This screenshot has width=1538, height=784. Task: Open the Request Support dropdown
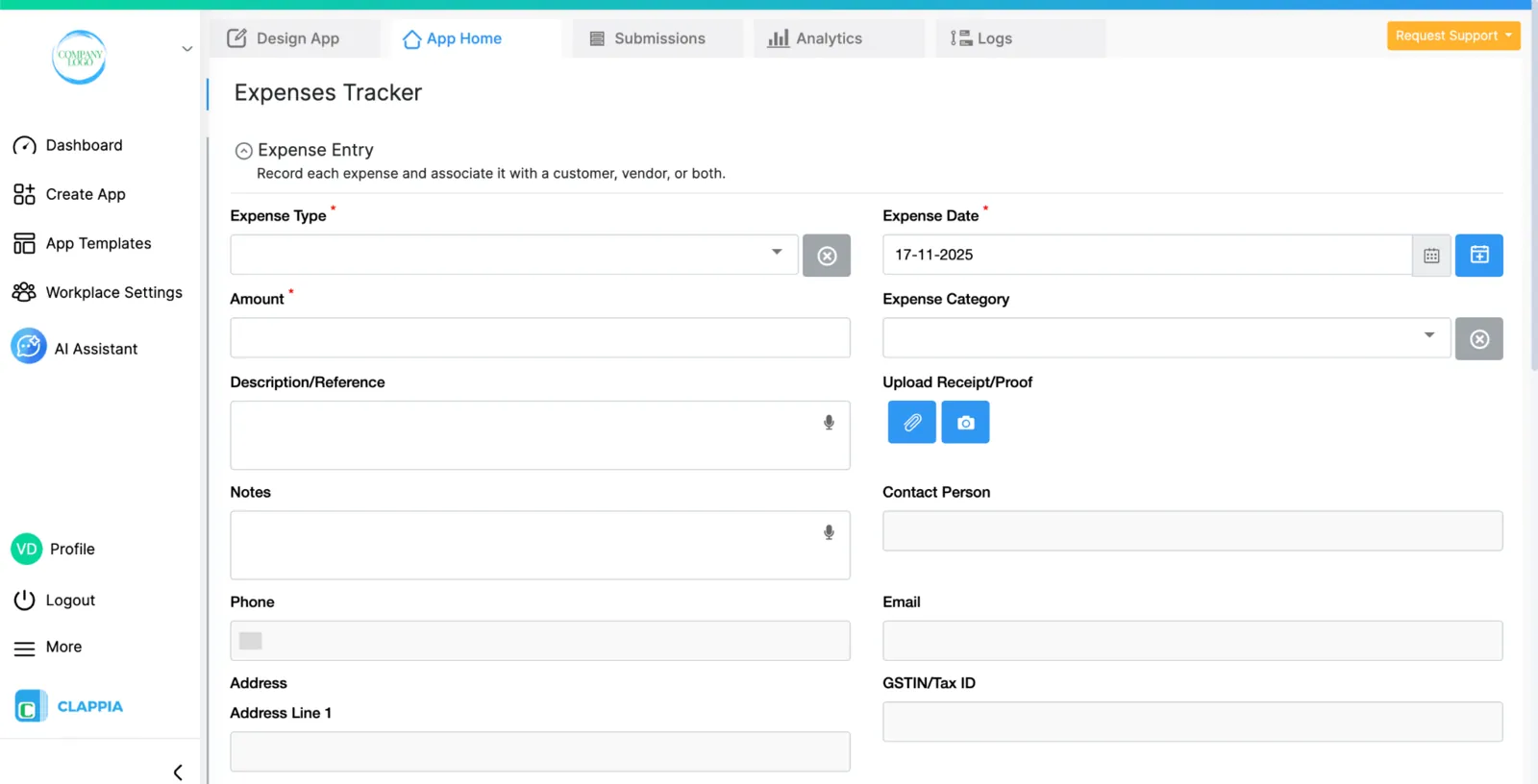point(1453,36)
